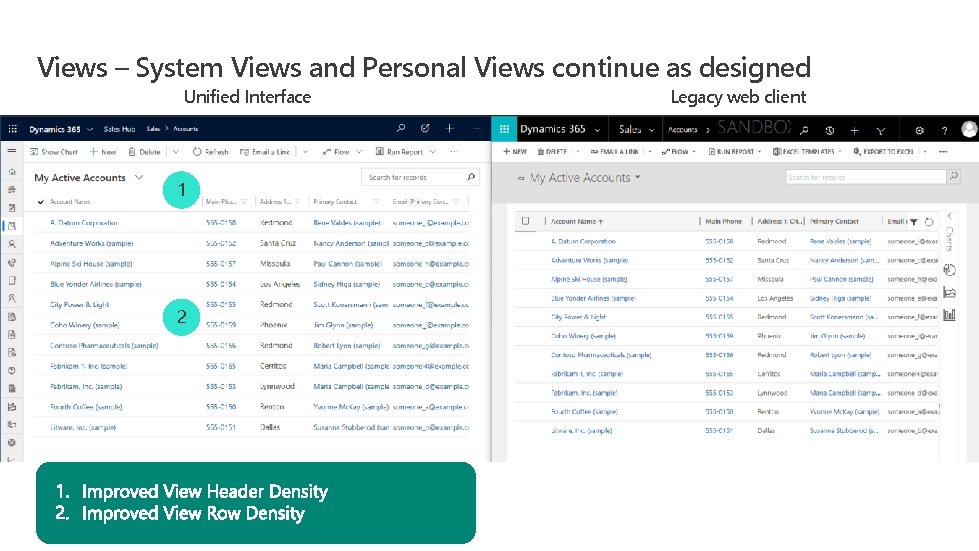Toggle hamburger site map in Unified Interface
This screenshot has height=551, width=979.
tap(12, 151)
